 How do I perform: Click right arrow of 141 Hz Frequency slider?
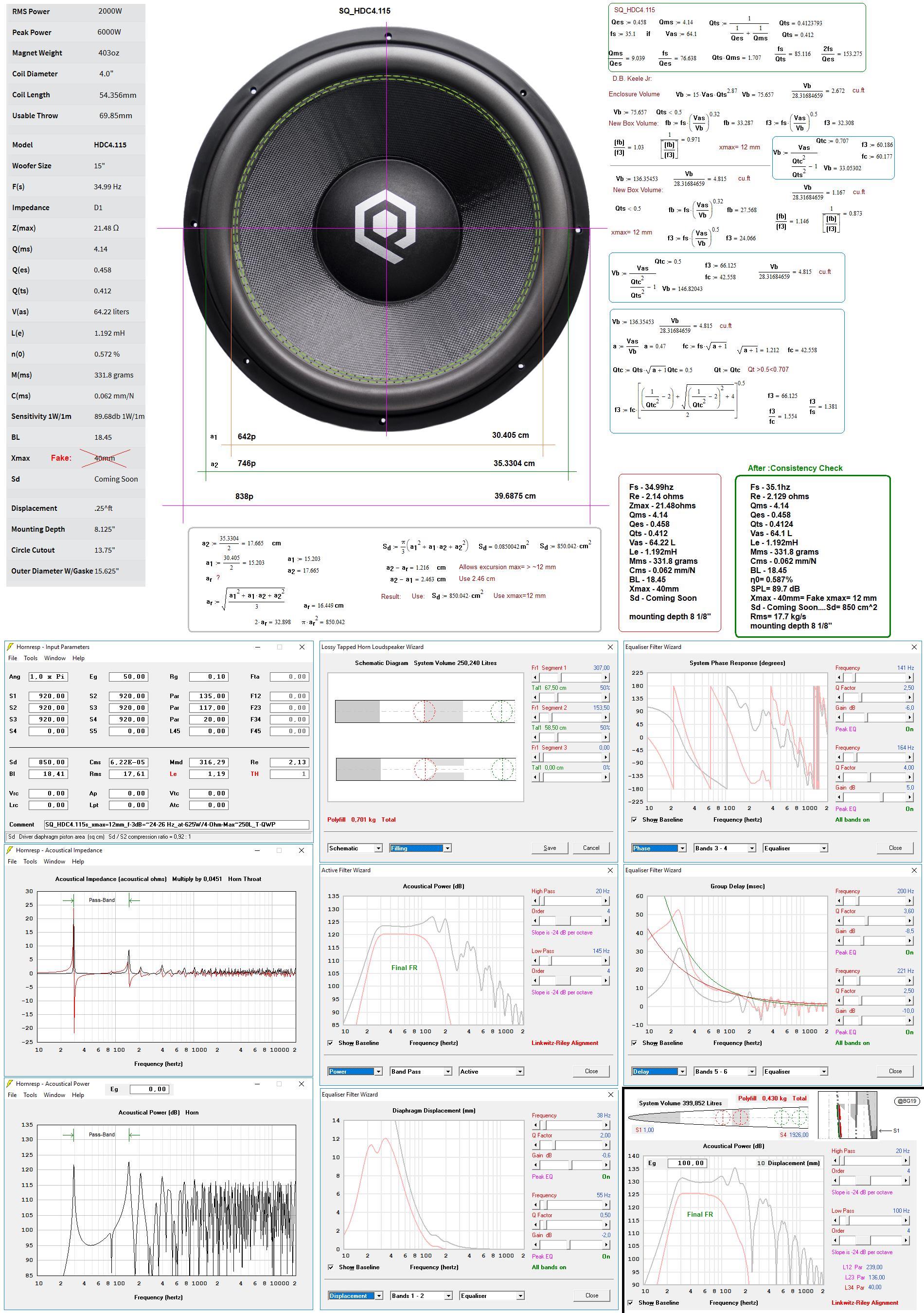click(x=910, y=677)
